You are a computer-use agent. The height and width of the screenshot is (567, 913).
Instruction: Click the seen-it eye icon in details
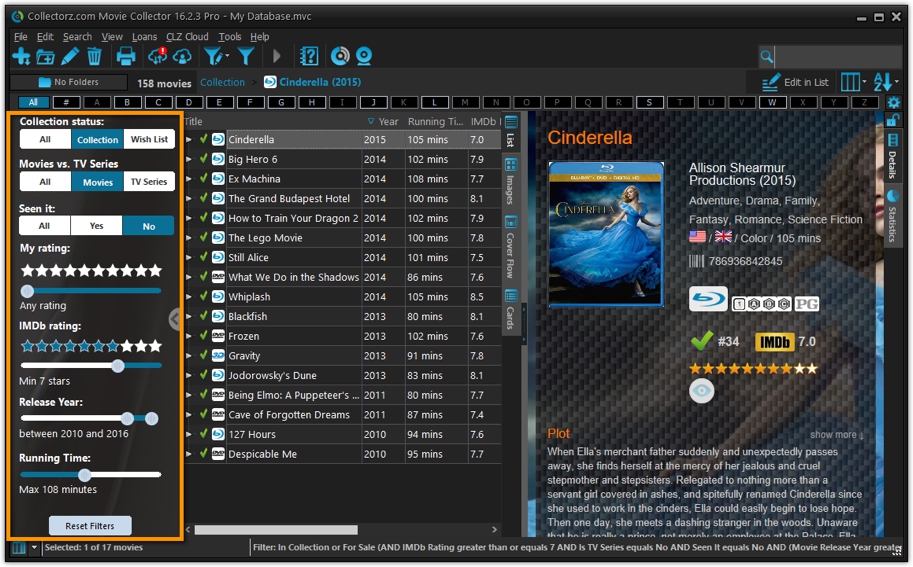click(702, 391)
